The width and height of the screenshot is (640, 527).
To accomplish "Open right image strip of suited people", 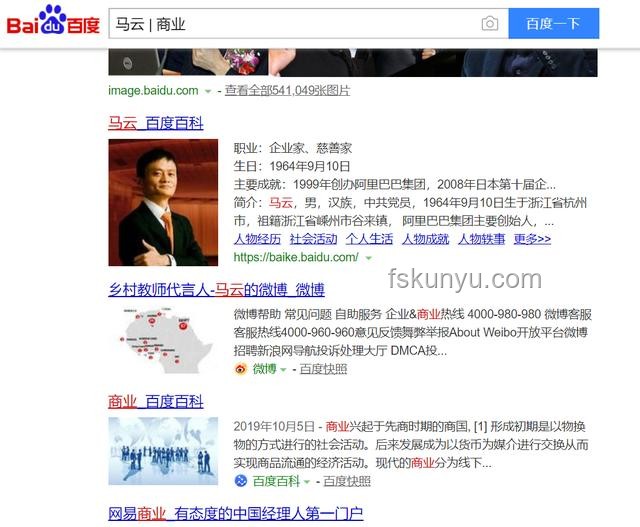I will pos(433,62).
